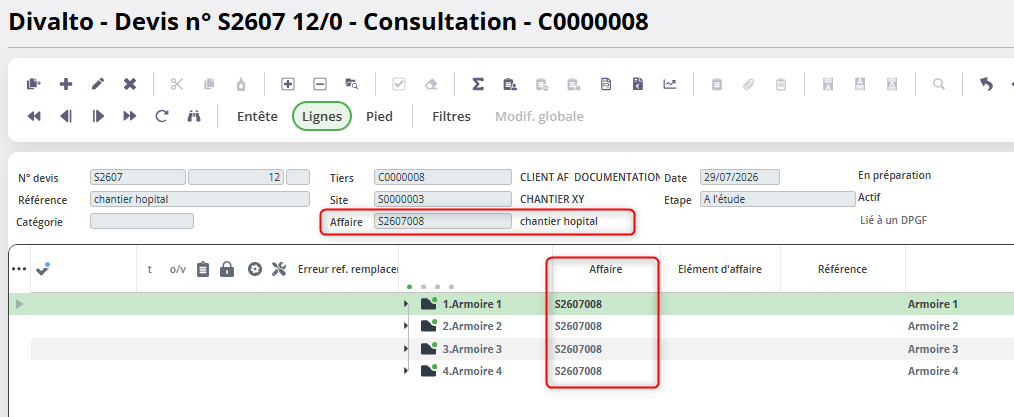Viewport: 1014px width, 417px height.
Task: Click the Affaire column header
Action: (606, 269)
